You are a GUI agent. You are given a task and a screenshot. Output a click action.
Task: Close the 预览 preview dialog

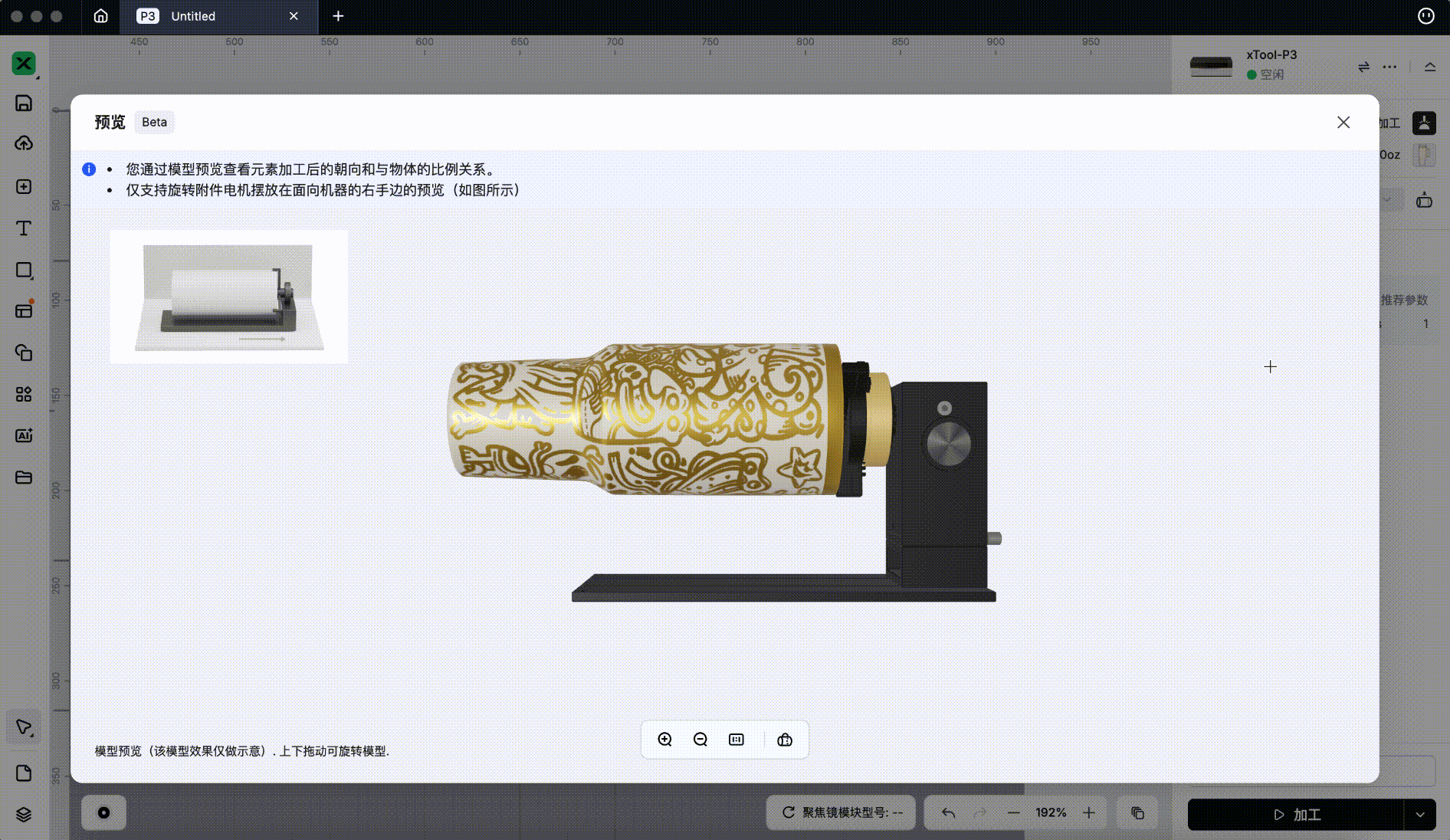click(1343, 123)
